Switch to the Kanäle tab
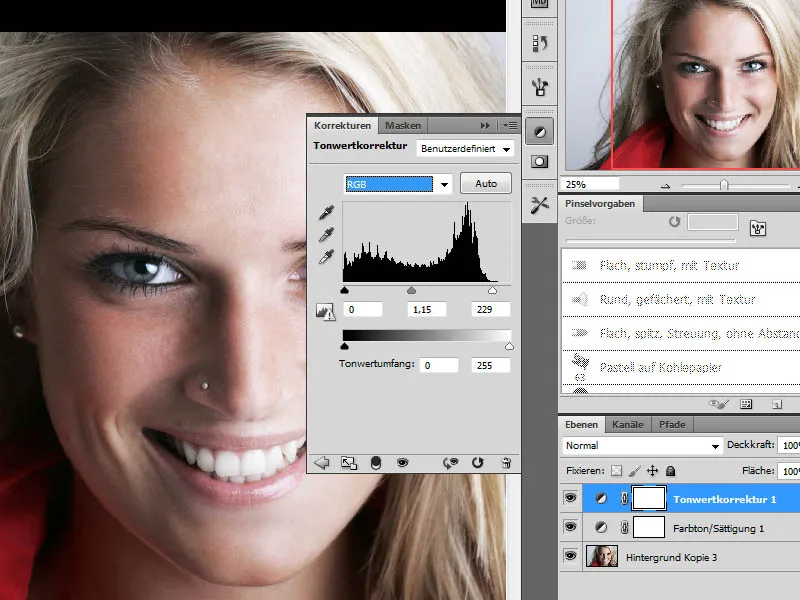 (628, 424)
